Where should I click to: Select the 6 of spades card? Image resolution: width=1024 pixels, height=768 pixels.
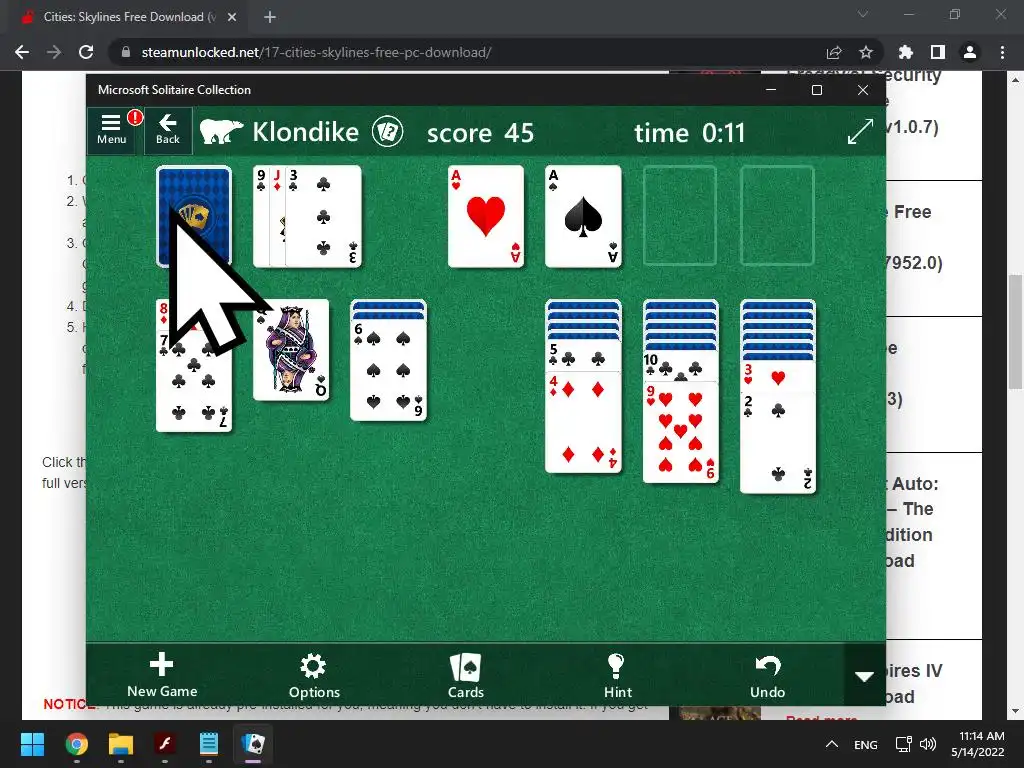pyautogui.click(x=389, y=370)
